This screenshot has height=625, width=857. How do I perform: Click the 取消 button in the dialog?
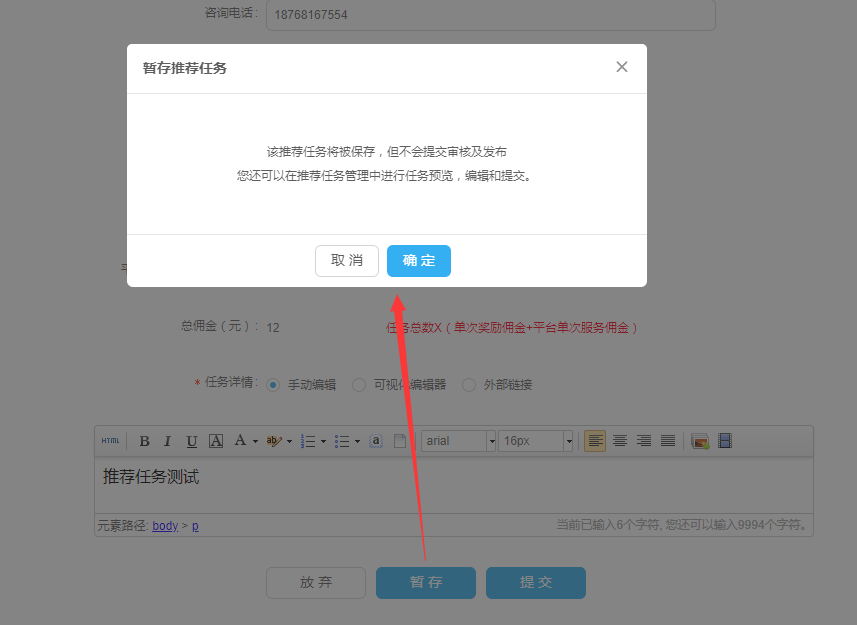(x=347, y=261)
